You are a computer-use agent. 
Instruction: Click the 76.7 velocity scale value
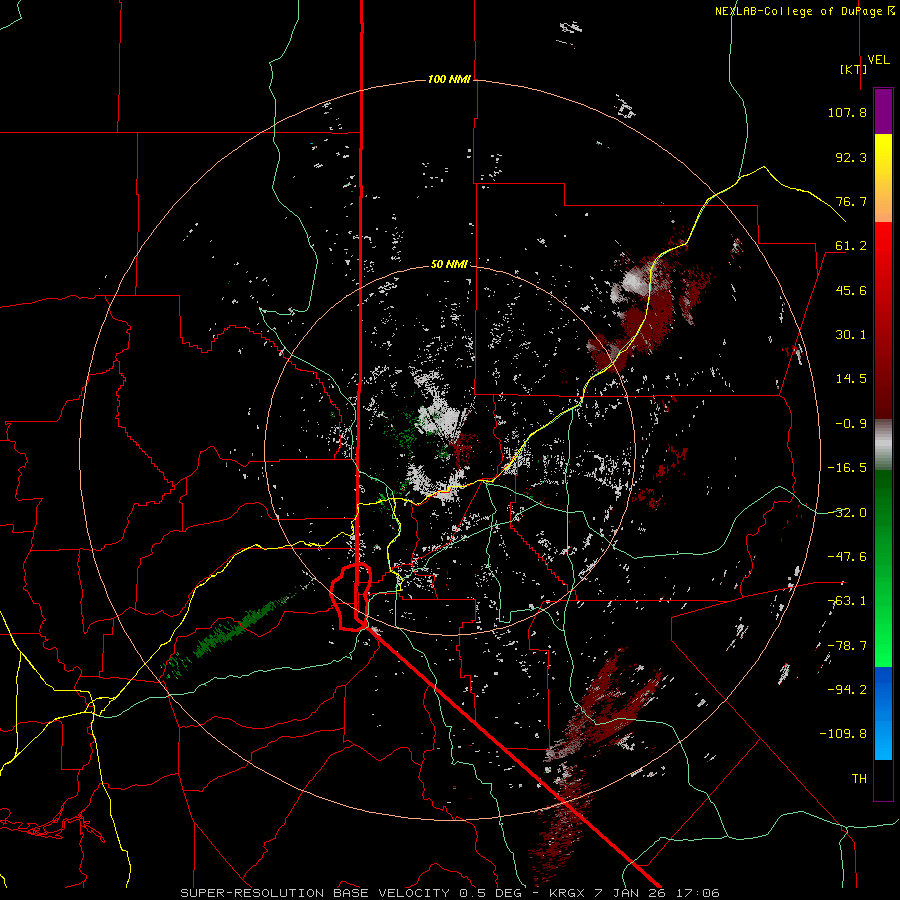851,201
